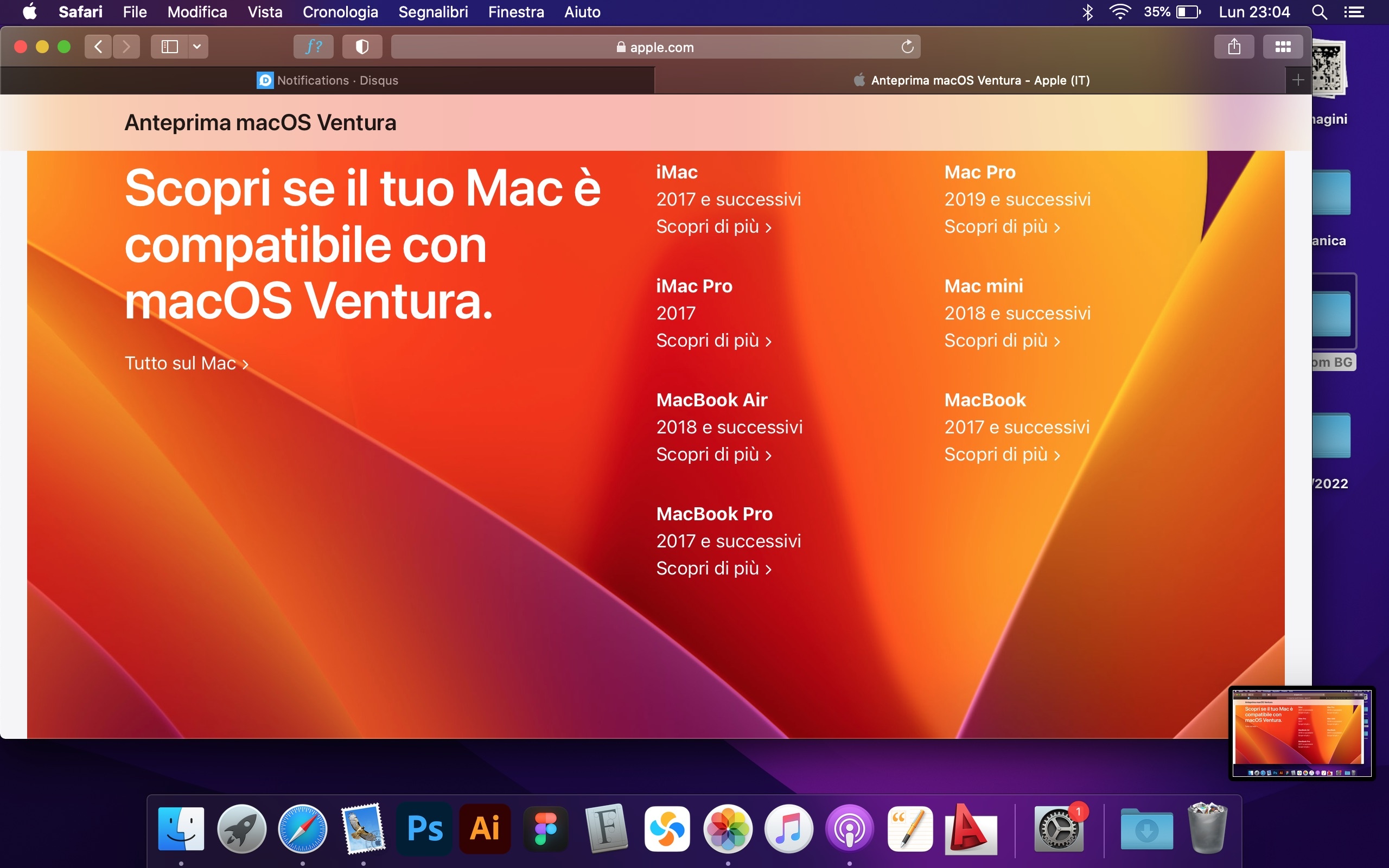Open Font Book icon in Dock
Viewport: 1389px width, 868px height.
point(607,829)
